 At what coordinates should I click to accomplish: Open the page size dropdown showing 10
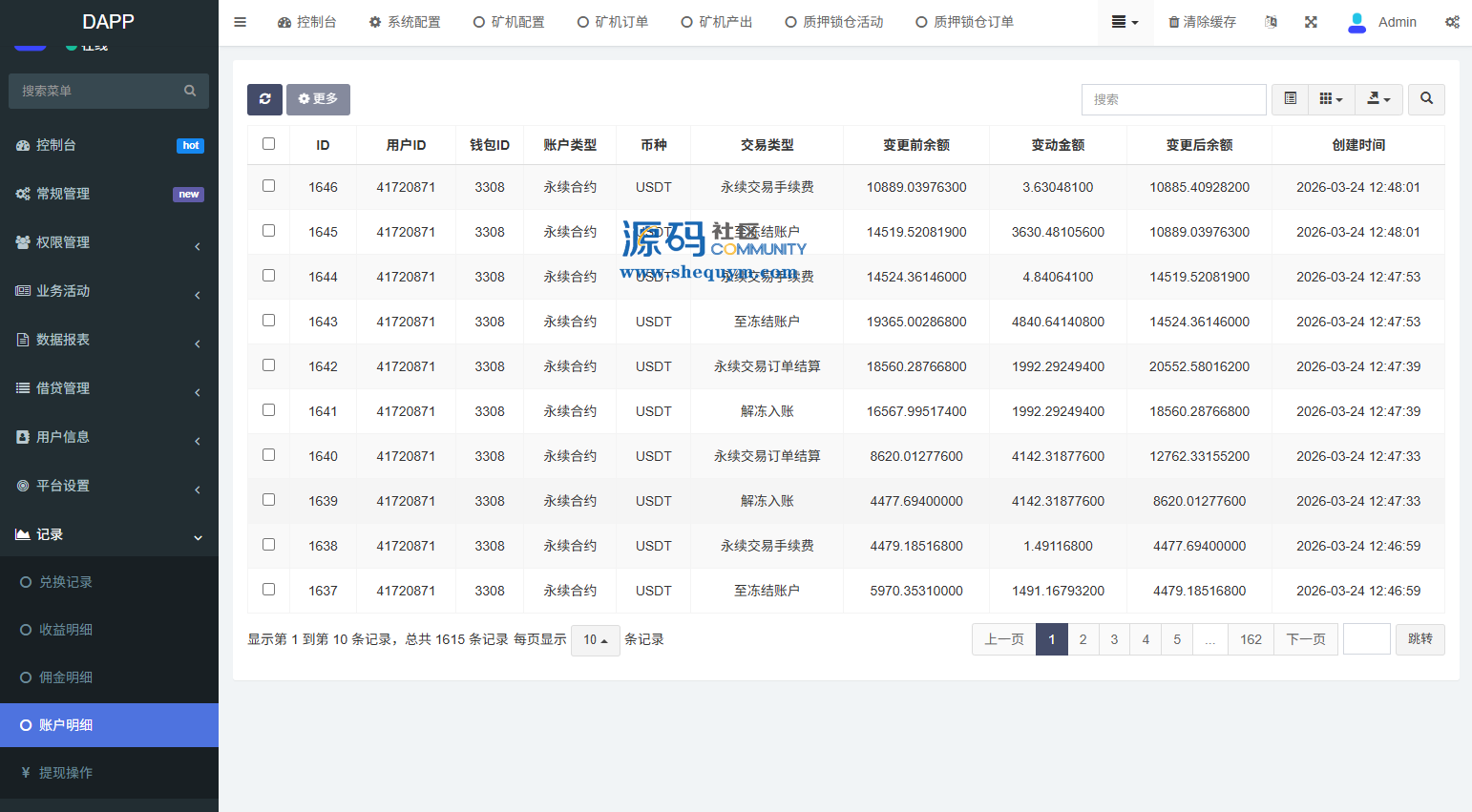(x=595, y=640)
